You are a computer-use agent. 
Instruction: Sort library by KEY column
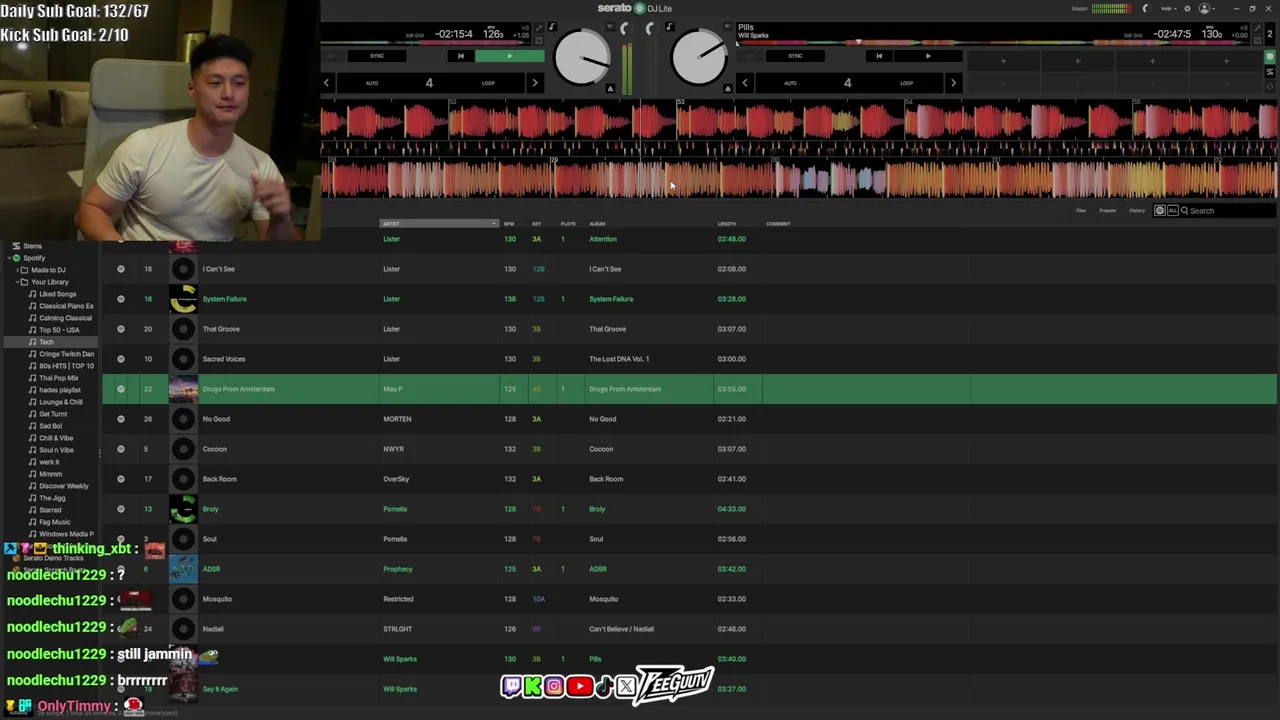537,224
